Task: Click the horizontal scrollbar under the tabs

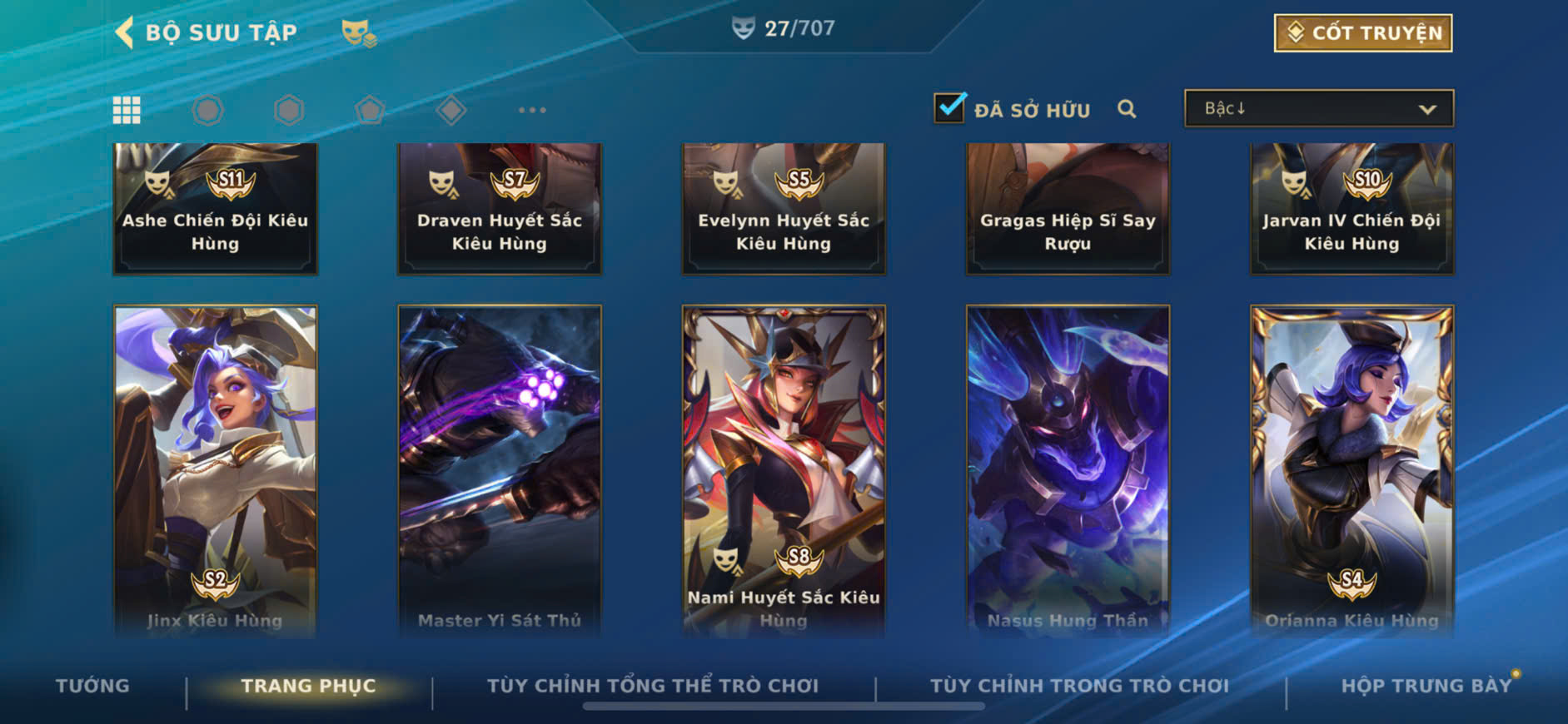Action: (x=784, y=707)
